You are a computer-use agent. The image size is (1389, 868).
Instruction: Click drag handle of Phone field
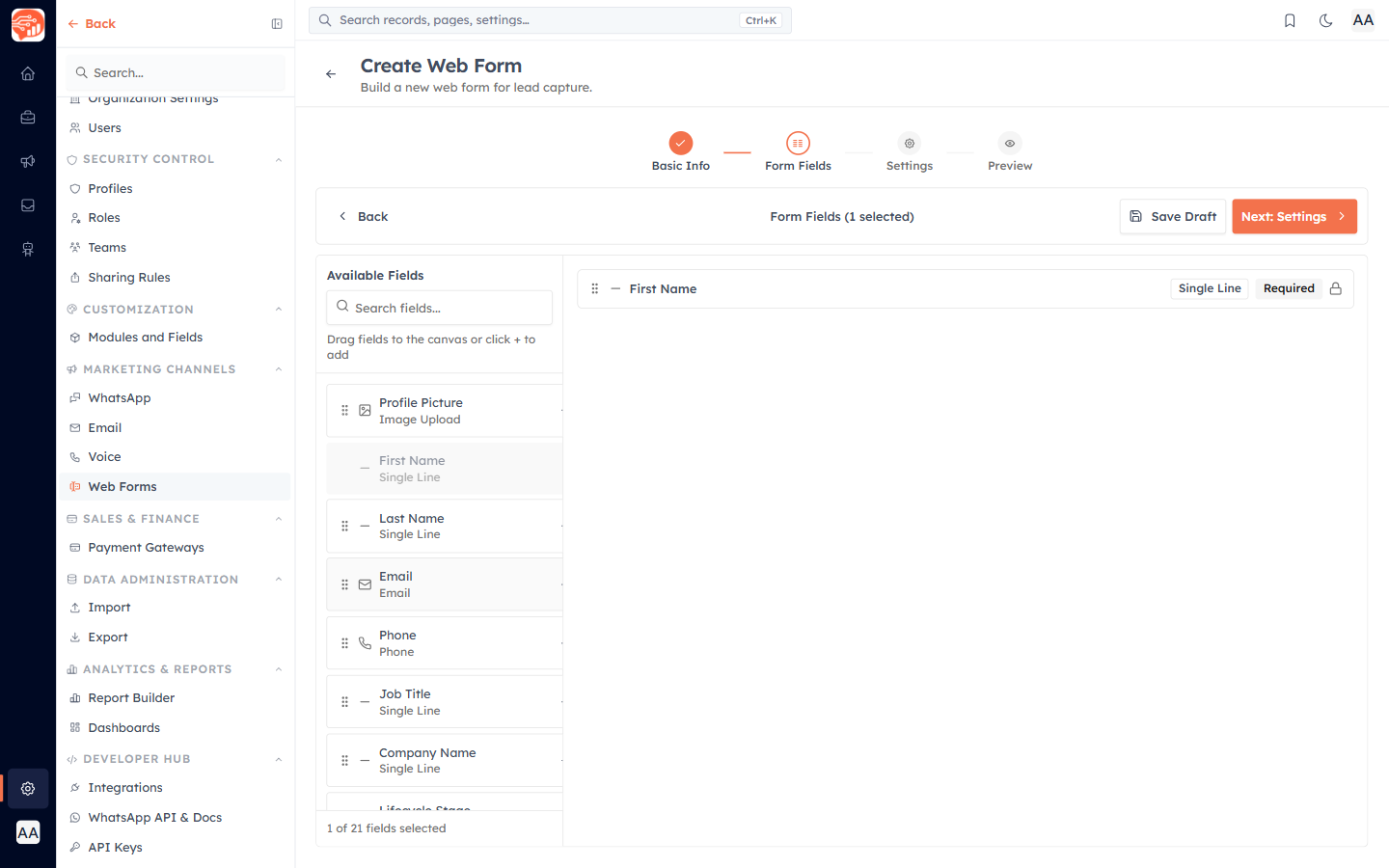pyautogui.click(x=344, y=643)
